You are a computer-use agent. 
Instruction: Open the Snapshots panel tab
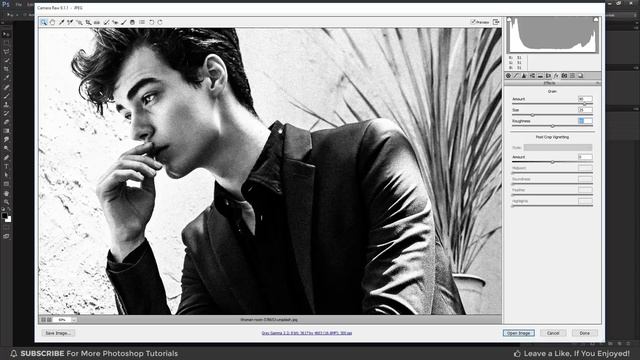(x=580, y=76)
